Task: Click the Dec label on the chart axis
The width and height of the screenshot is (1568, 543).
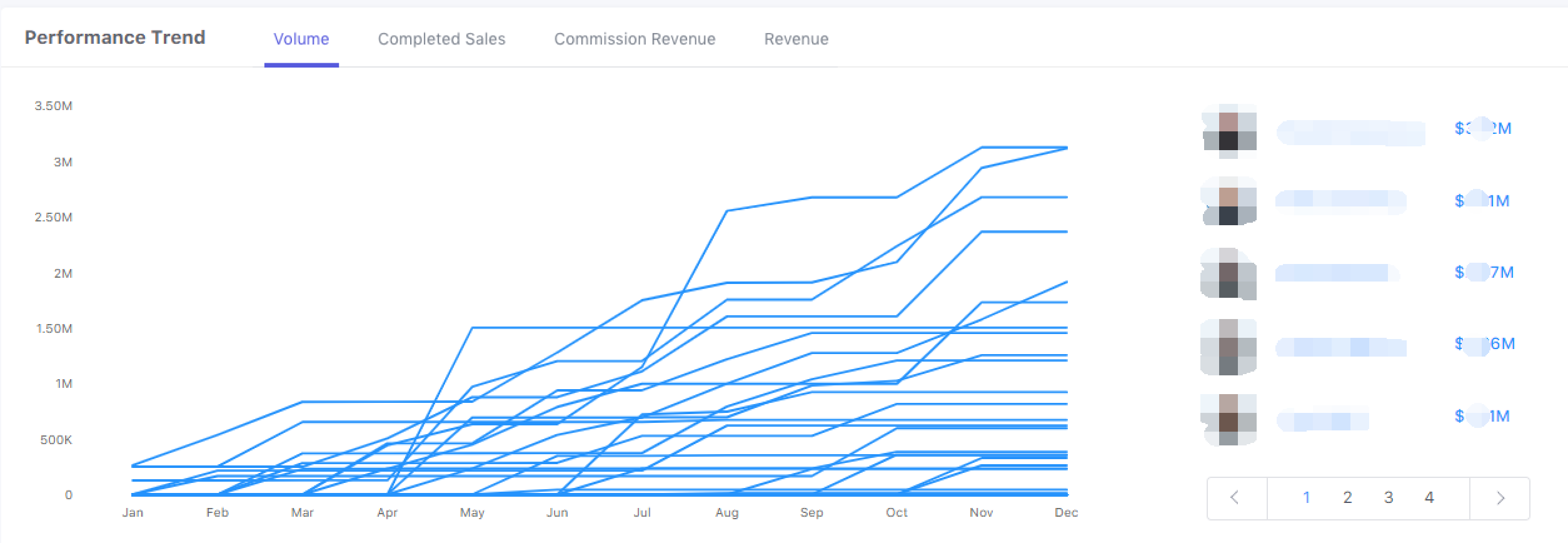Action: [x=1066, y=513]
